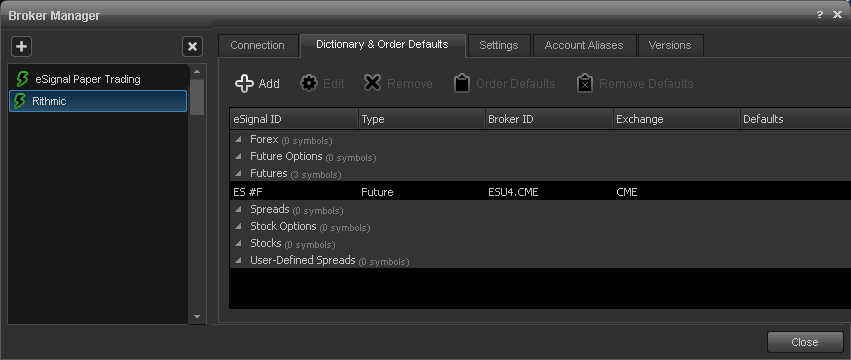
Task: Click the Futures group label
Action: [x=269, y=174]
